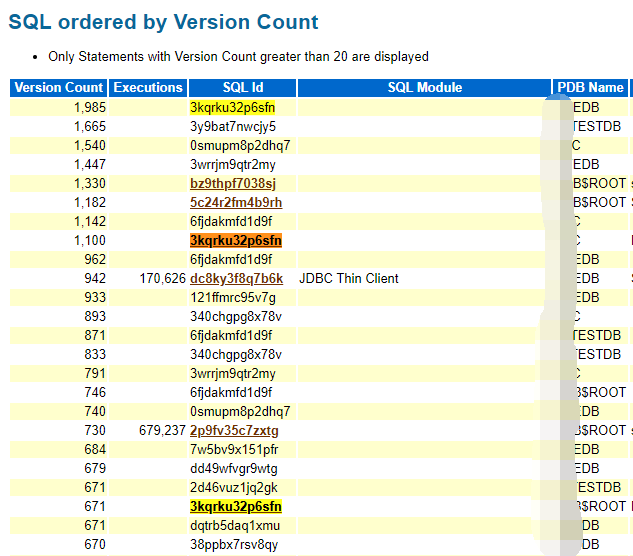Select 6fjdakmfd1d9f in the 1,142 row
633x556 pixels.
click(231, 222)
